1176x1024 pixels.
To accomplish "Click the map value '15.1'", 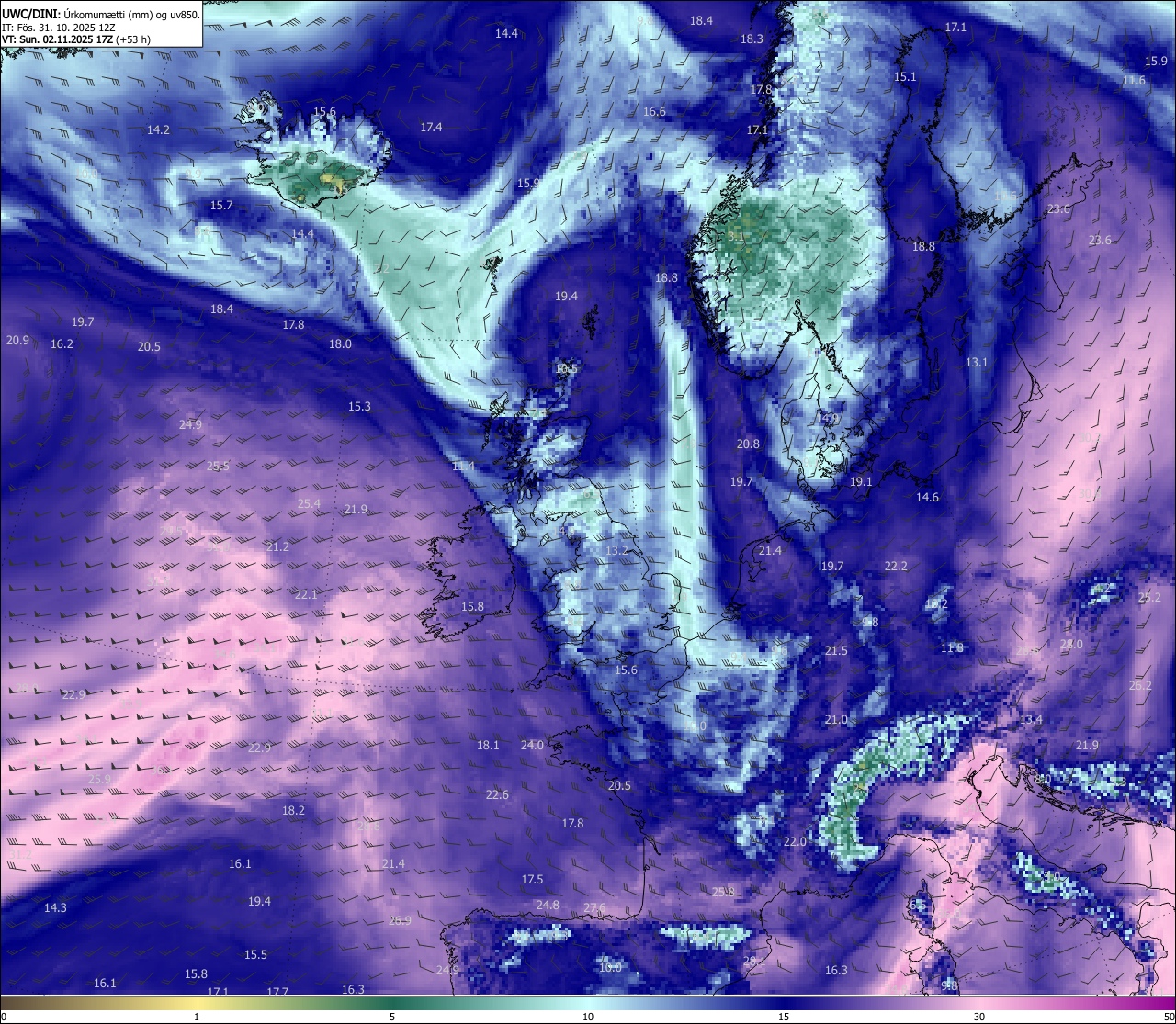I will coord(905,77).
